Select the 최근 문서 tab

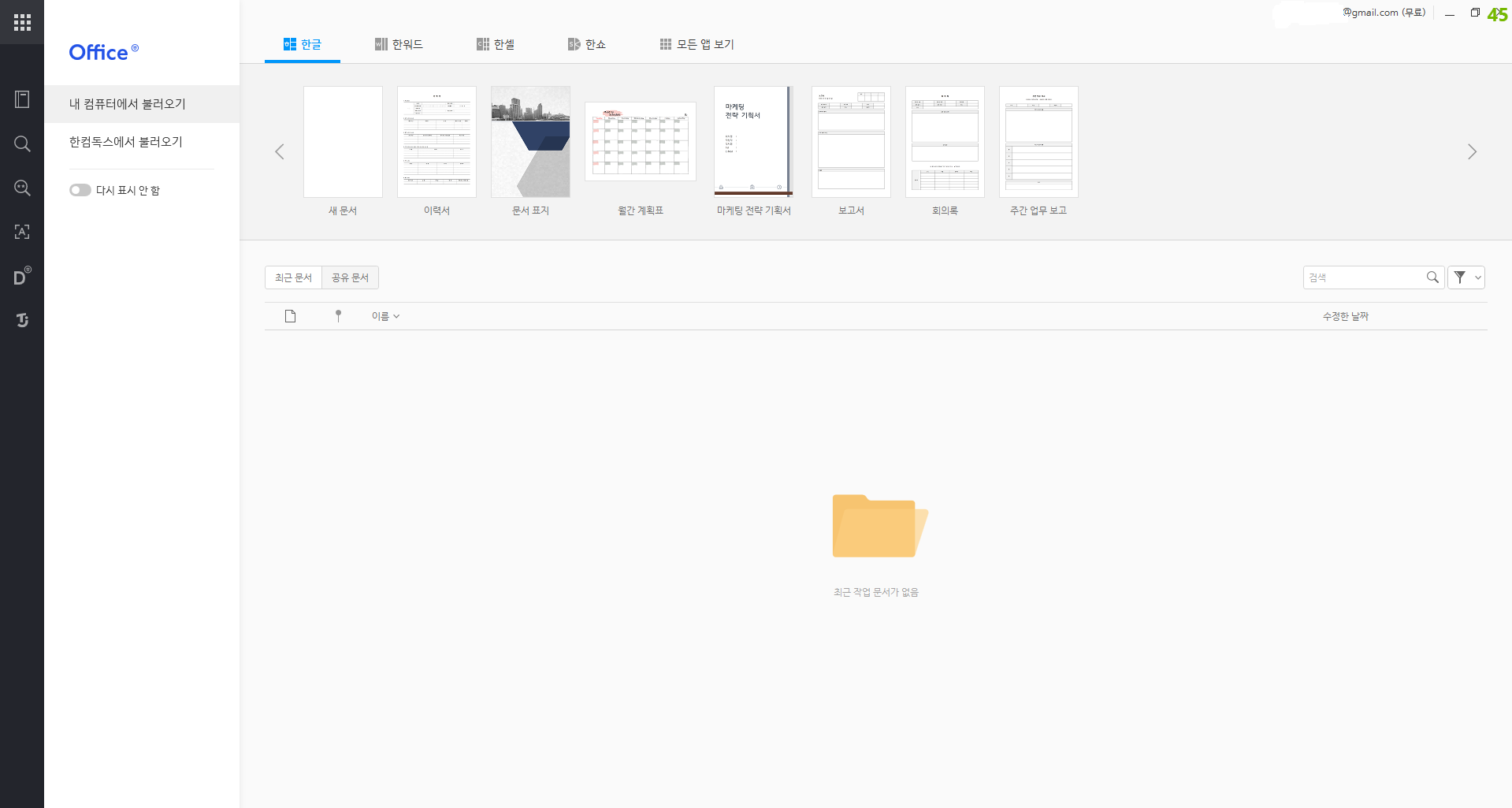[x=293, y=277]
